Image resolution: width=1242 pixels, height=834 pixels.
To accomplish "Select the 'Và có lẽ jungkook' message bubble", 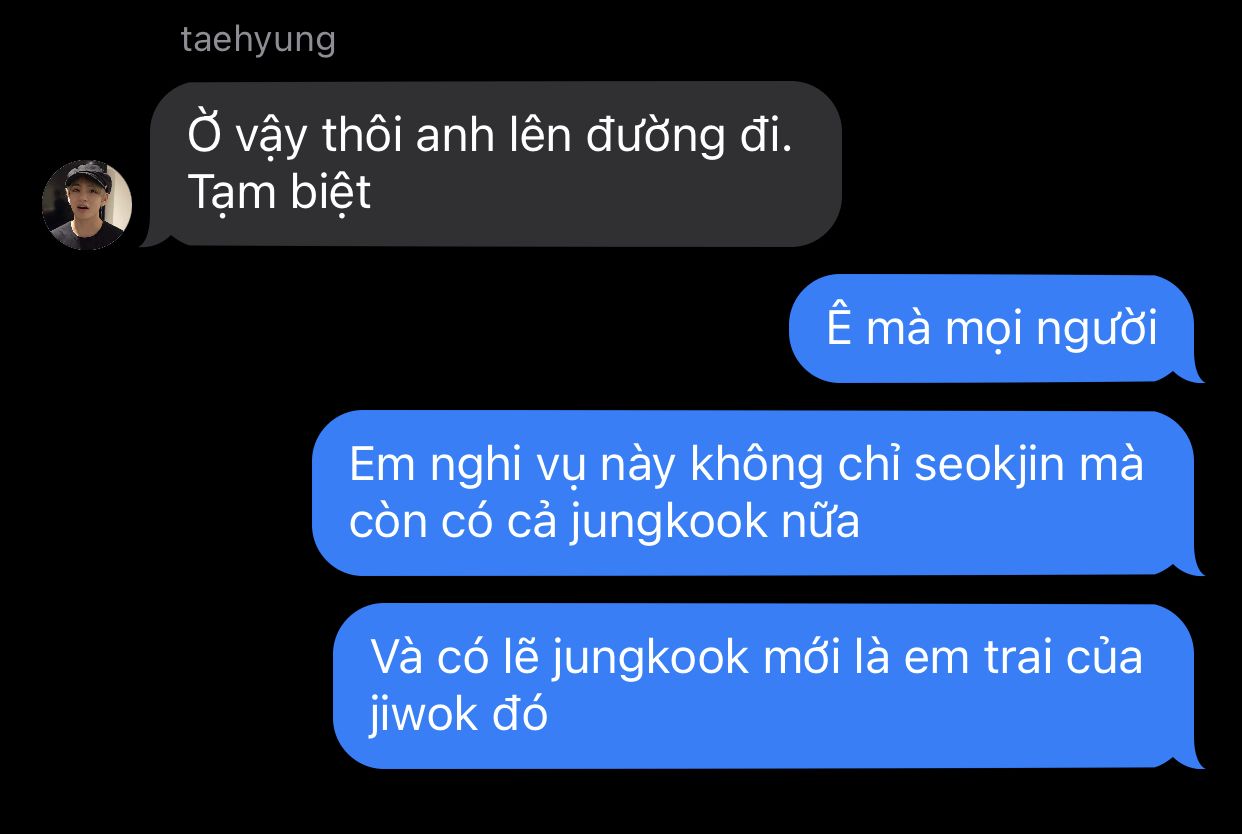I will click(x=764, y=686).
